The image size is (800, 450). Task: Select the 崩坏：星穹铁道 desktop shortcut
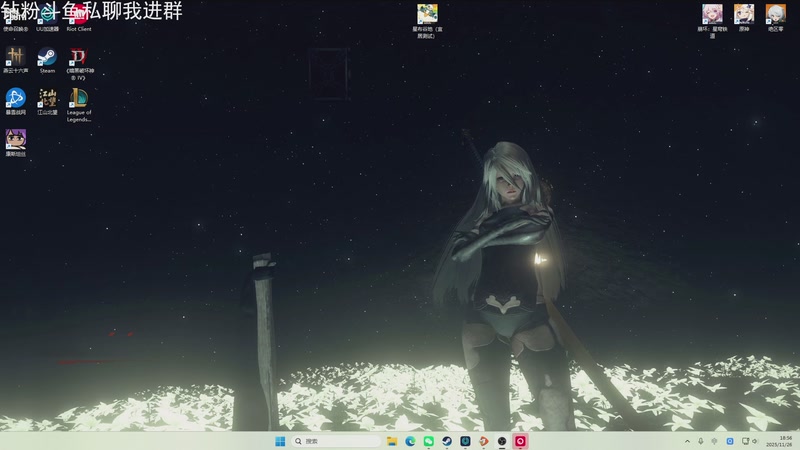pos(712,21)
